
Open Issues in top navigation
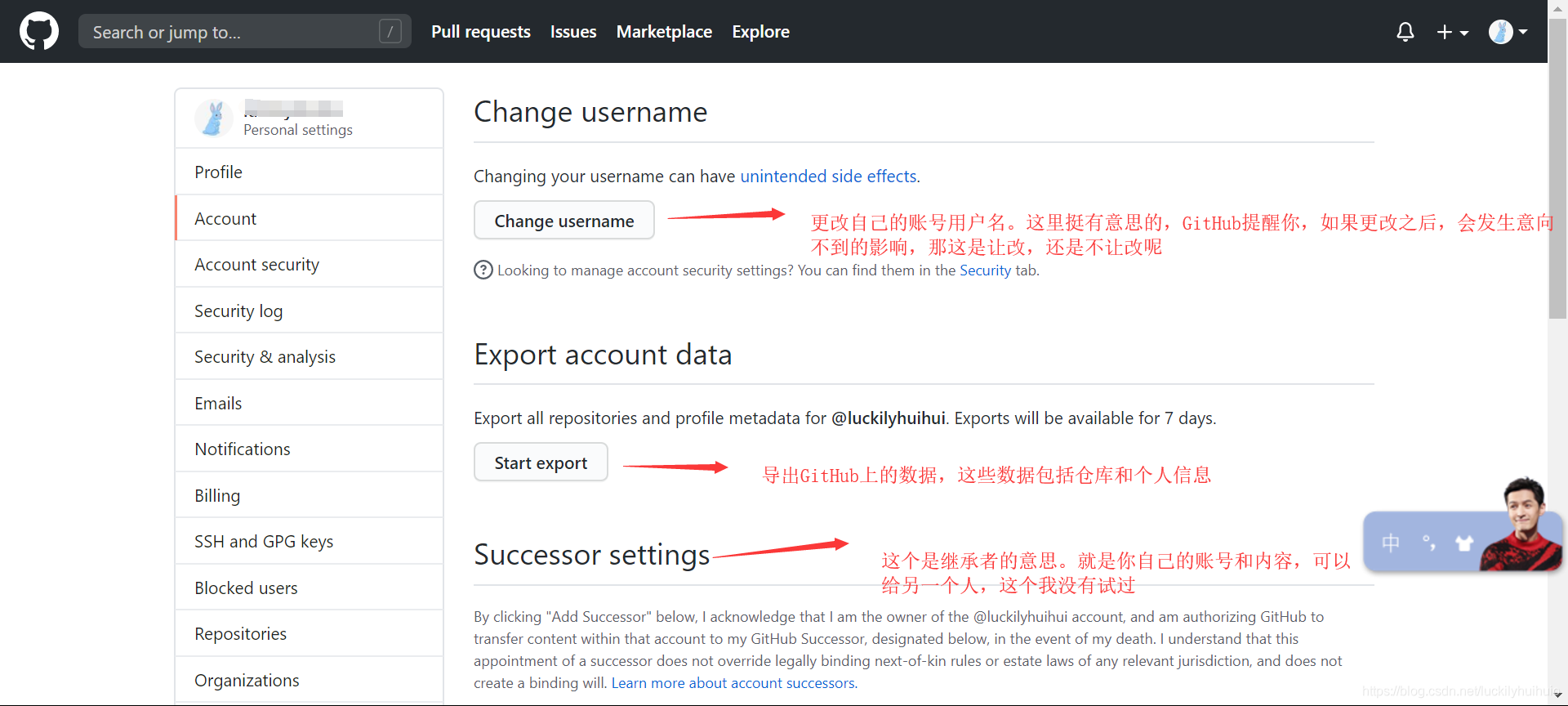tap(573, 32)
